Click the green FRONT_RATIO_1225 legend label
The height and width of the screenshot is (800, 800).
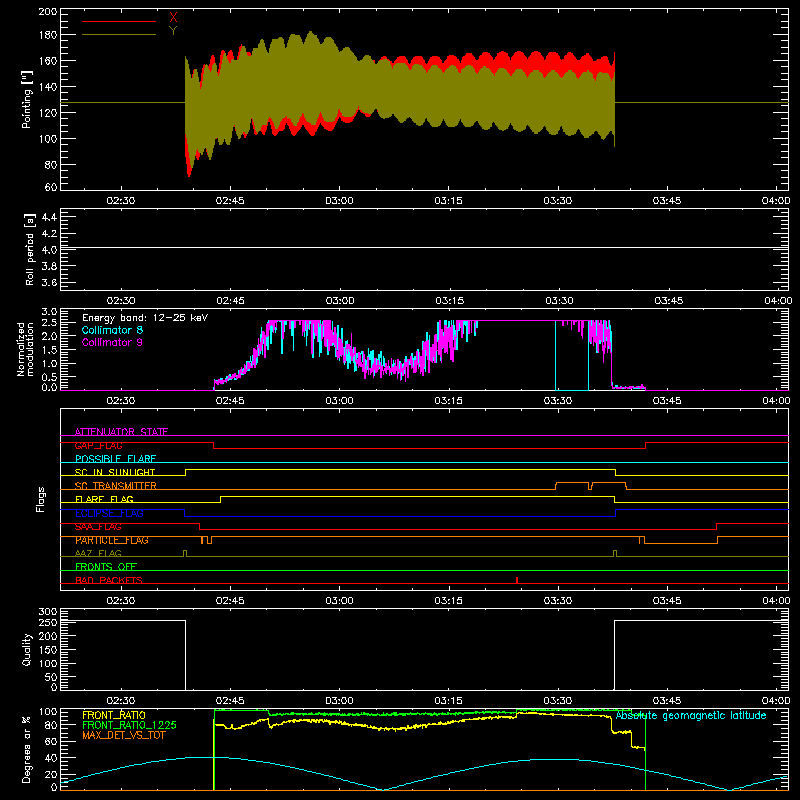click(130, 725)
